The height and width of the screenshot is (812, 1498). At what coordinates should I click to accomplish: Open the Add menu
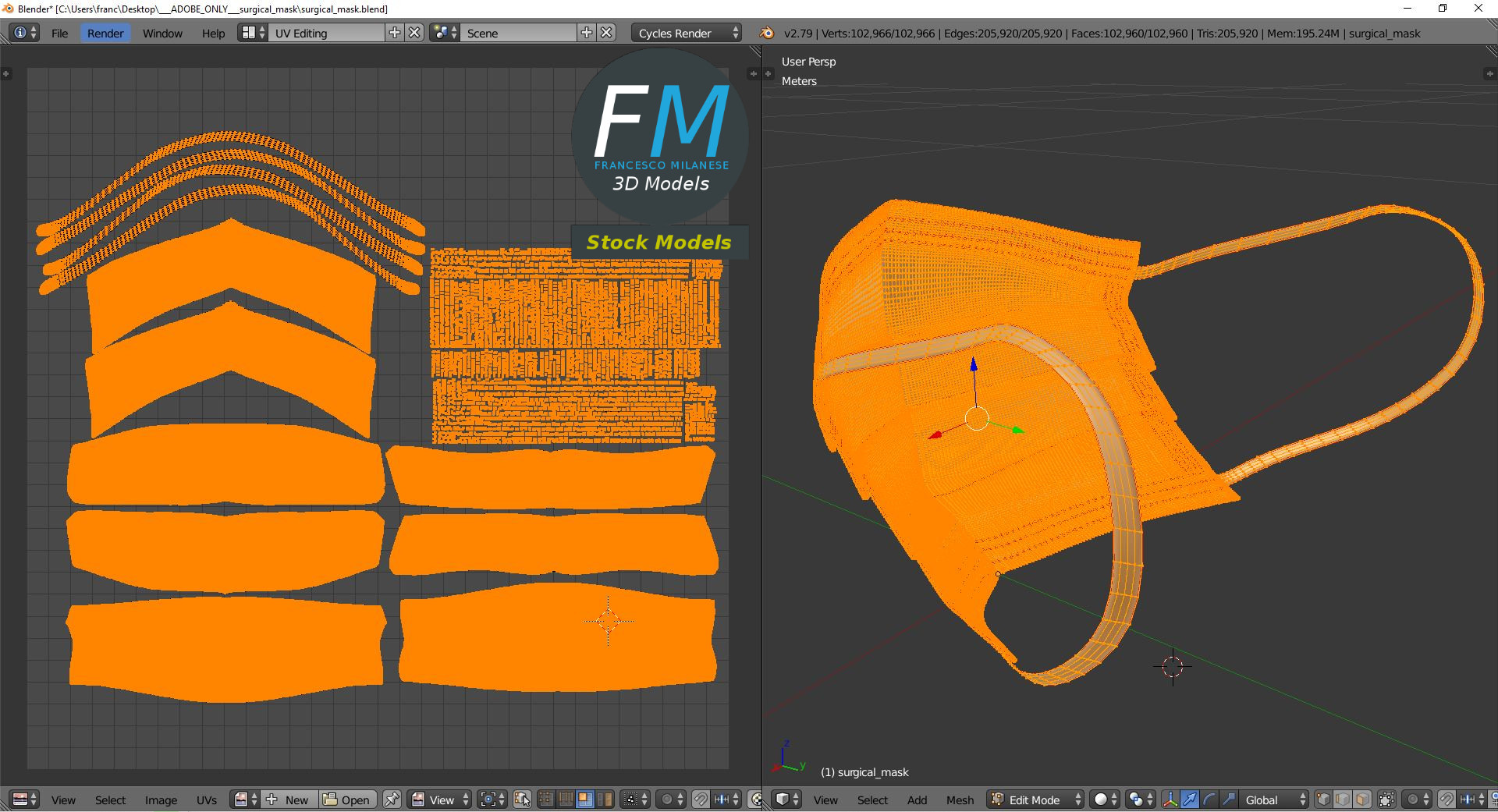click(x=917, y=800)
